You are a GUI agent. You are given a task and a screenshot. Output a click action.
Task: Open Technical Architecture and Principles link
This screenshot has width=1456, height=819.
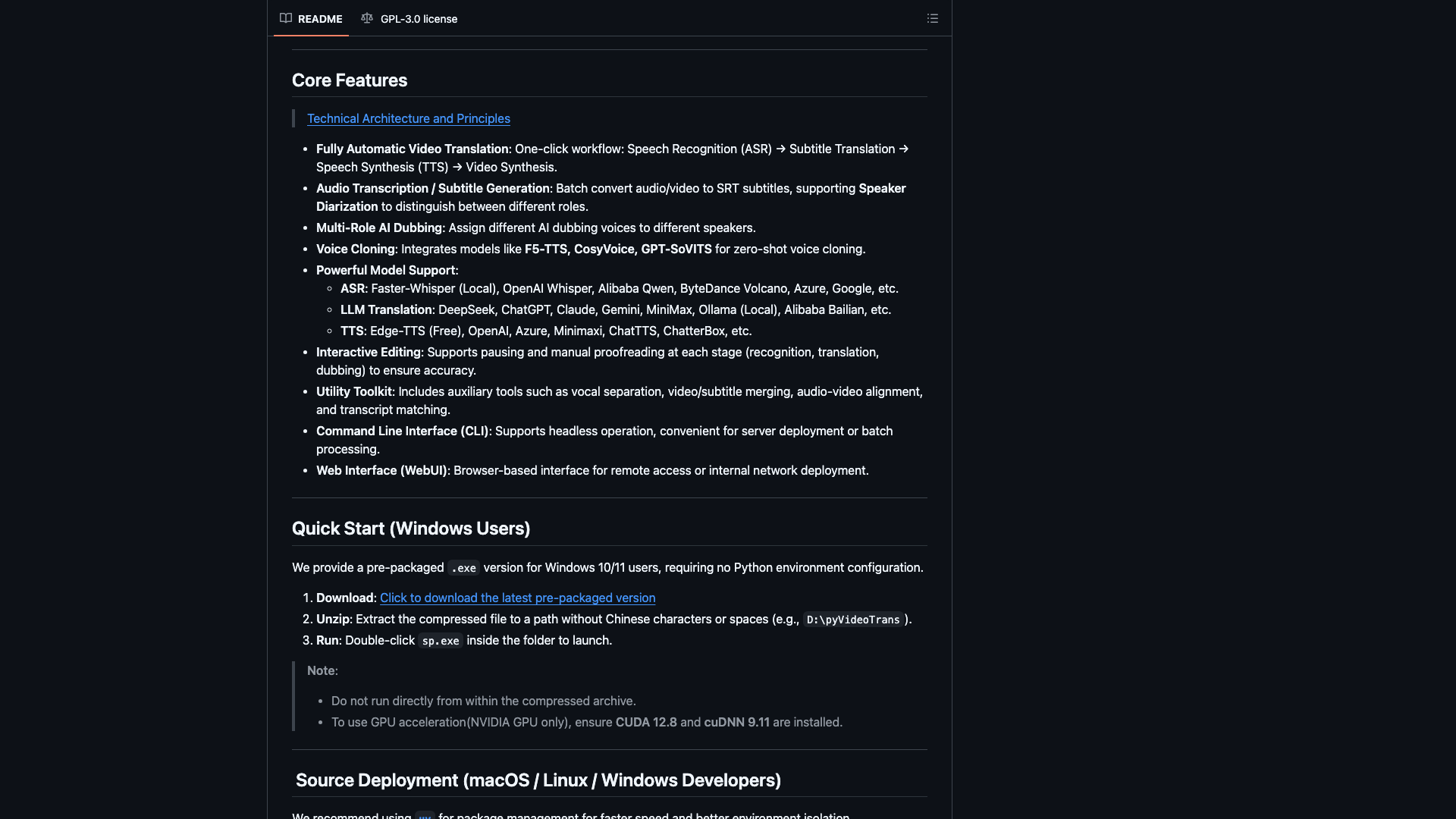[x=409, y=118]
